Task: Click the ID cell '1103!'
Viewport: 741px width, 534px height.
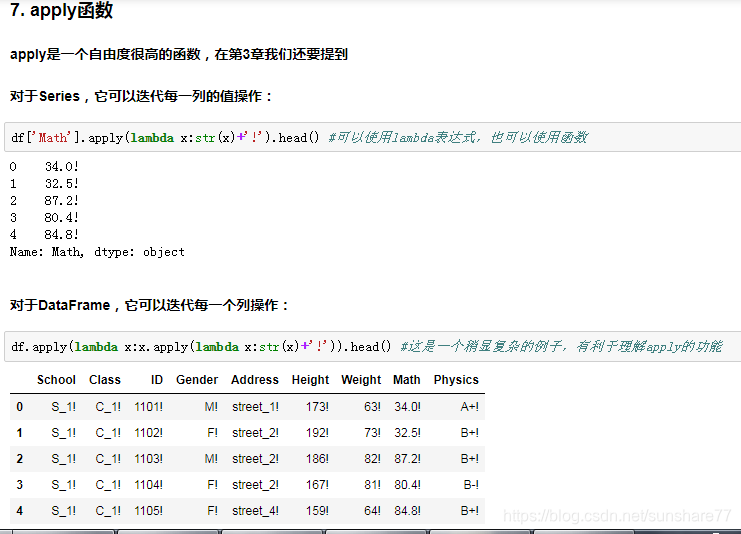Action: (148, 459)
